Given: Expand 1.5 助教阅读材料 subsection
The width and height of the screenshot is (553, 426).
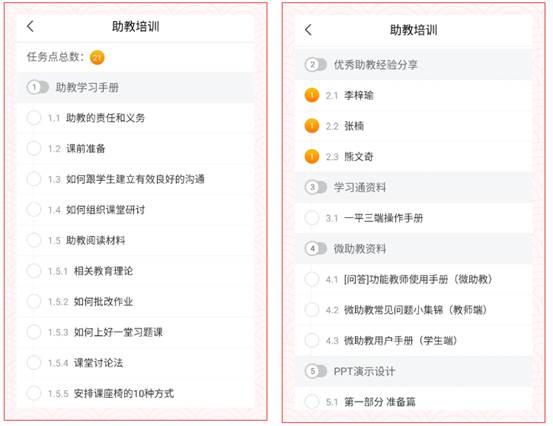Looking at the screenshot, I should click(x=136, y=240).
